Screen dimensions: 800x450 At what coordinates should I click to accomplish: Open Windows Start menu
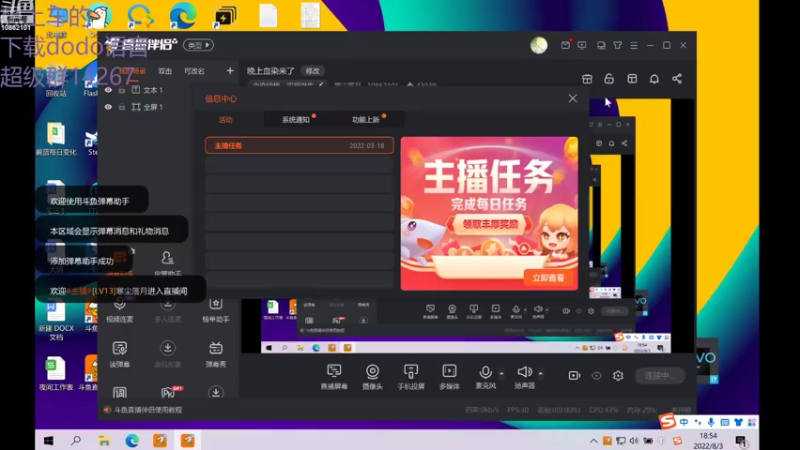tap(48, 440)
